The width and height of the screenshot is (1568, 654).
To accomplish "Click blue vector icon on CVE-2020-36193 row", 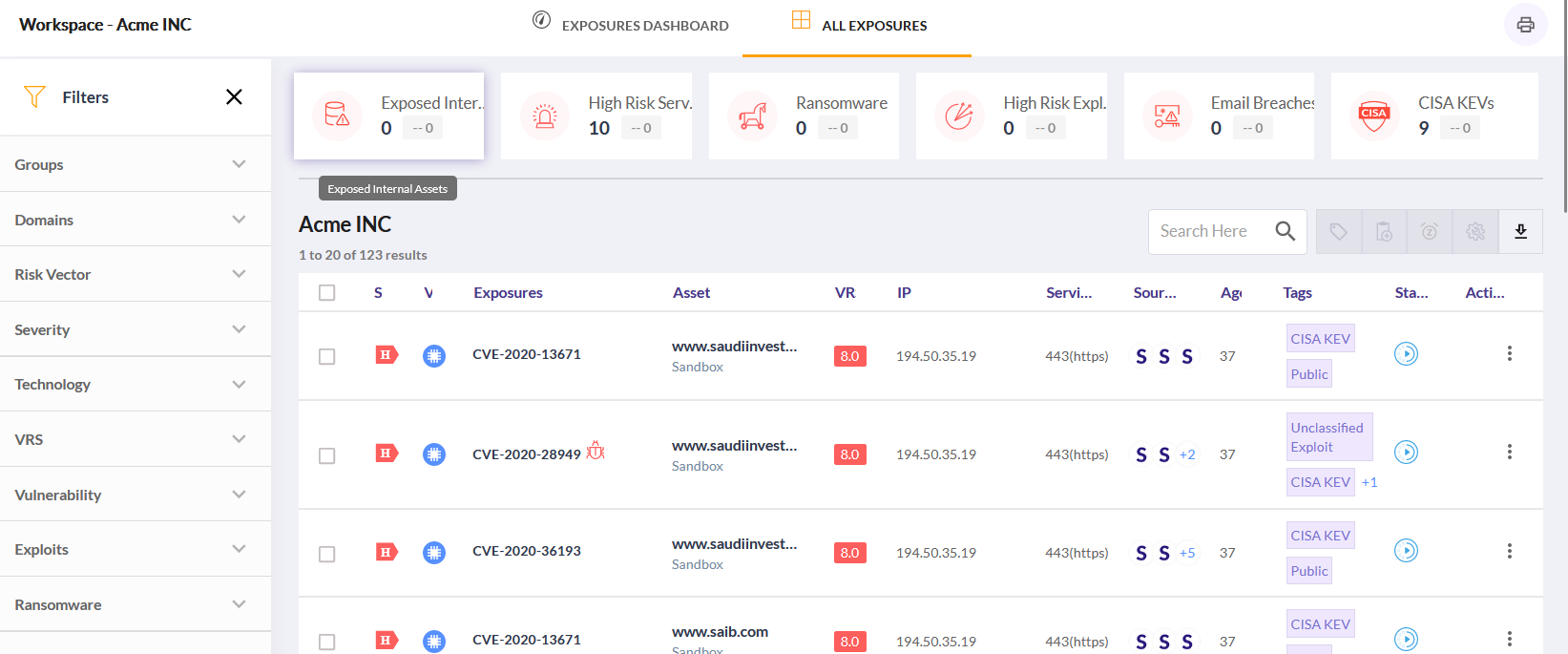I will pyautogui.click(x=434, y=553).
